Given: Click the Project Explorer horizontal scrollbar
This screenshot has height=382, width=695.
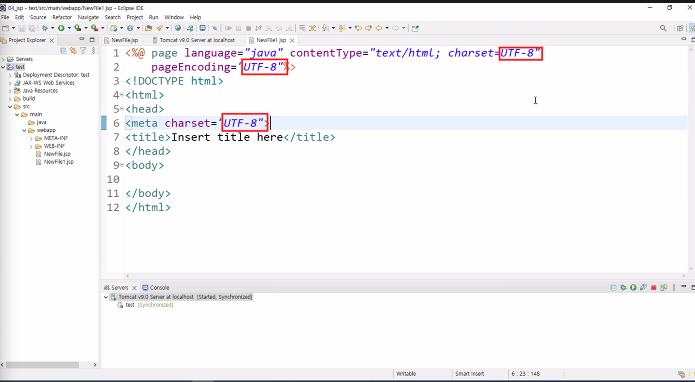Looking at the screenshot, I should 42,365.
